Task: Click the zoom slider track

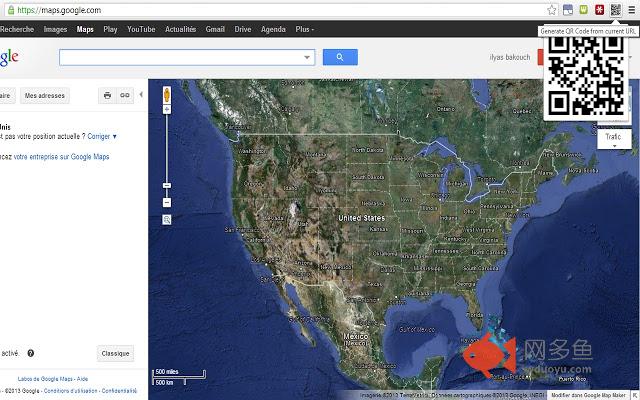Action: (167, 149)
